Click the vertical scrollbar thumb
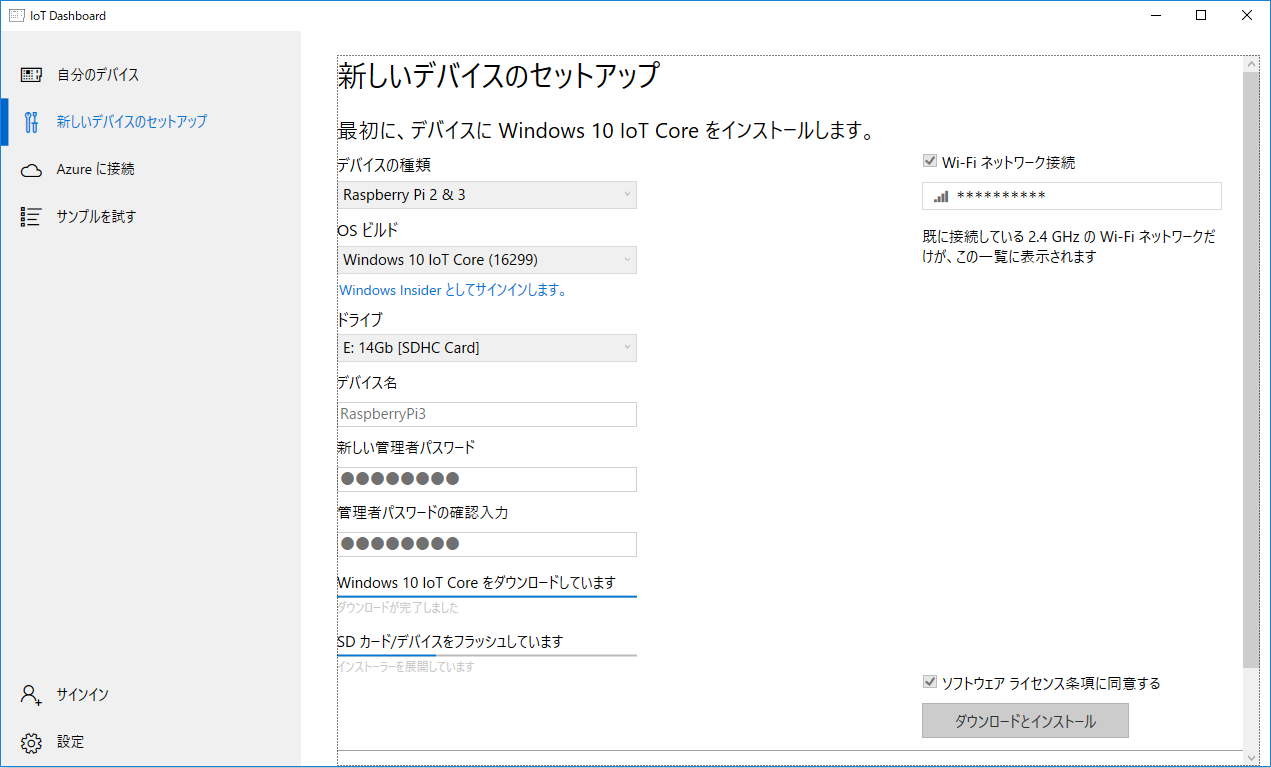The image size is (1271, 768). tap(1251, 370)
